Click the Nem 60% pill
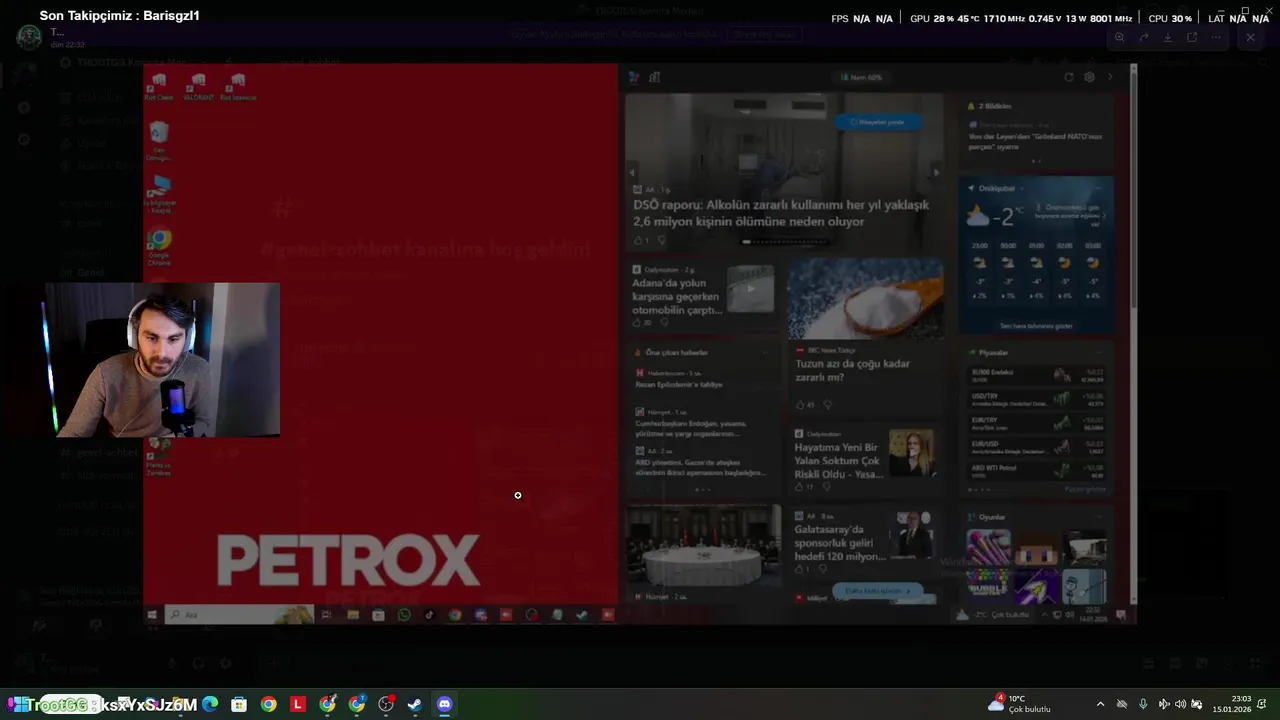Screen dimensions: 1280x720 coord(861,77)
